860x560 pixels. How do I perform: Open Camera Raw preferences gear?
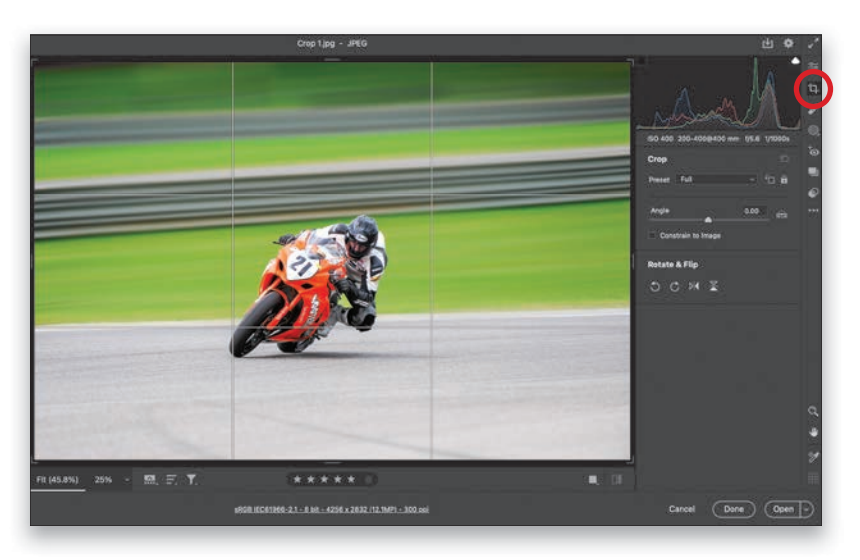tap(788, 44)
